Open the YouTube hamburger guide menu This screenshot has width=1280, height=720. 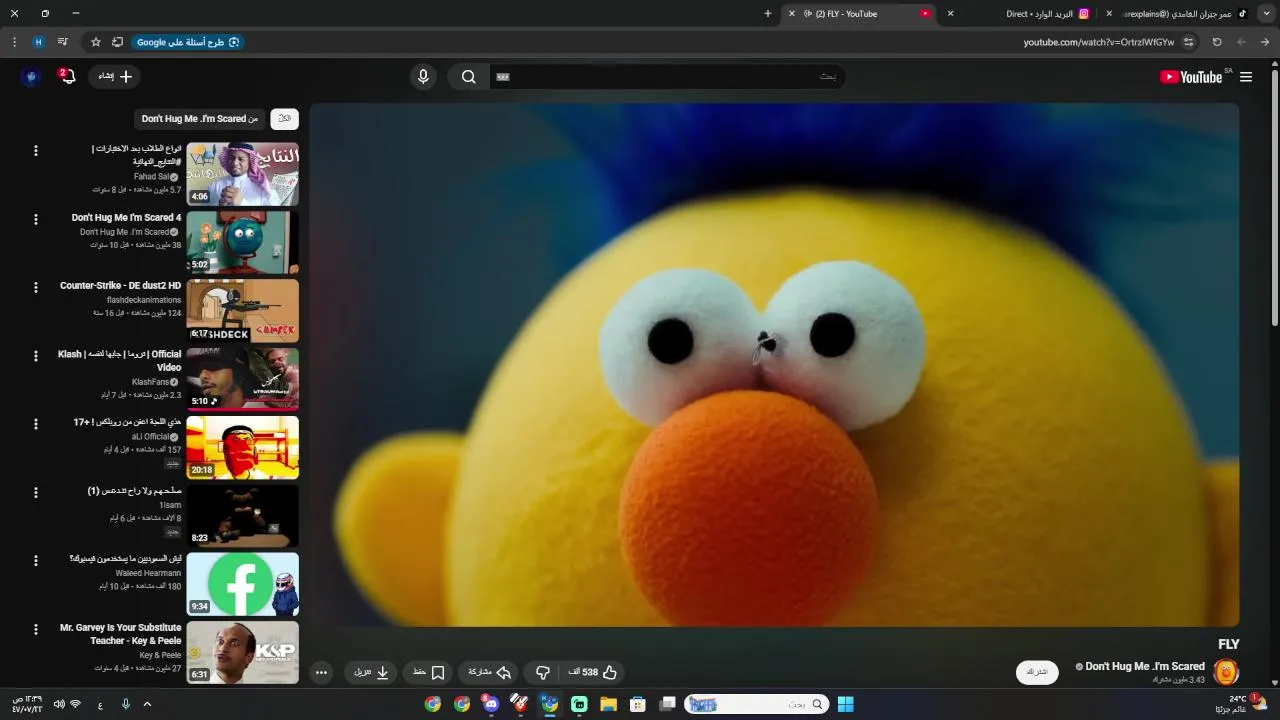point(1246,77)
